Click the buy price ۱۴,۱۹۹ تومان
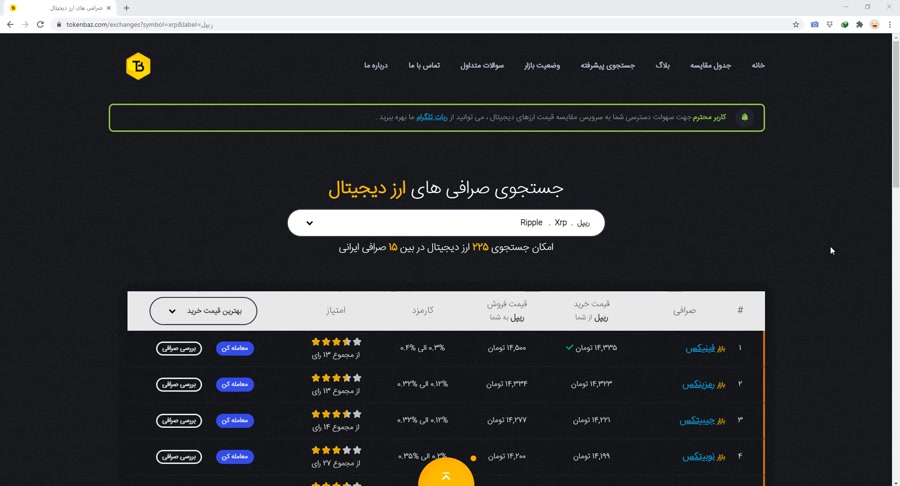Screen dimensions: 900x486 coord(591,456)
